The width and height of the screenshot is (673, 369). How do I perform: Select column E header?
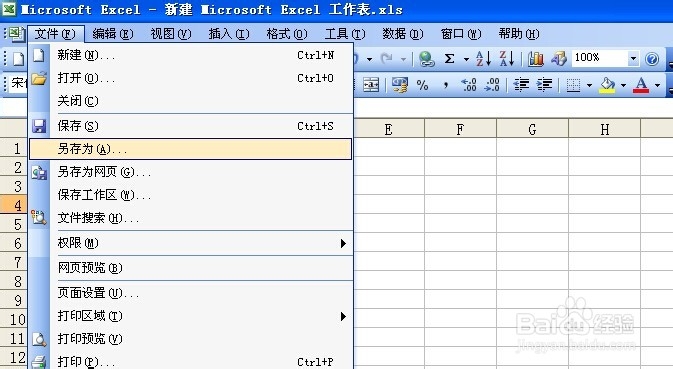(389, 129)
